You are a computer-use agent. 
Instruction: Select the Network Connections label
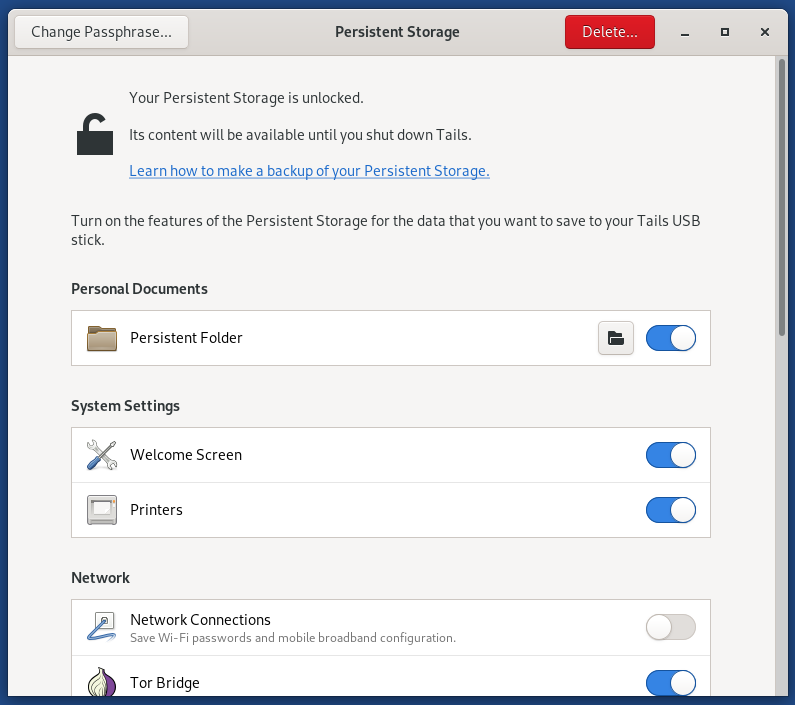click(x=200, y=619)
